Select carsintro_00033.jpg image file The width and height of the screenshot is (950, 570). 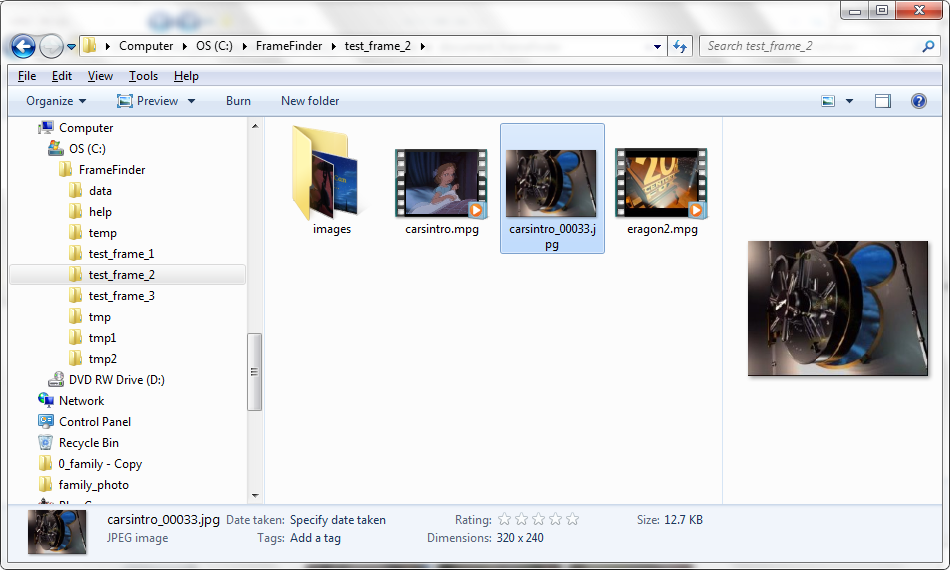point(552,188)
